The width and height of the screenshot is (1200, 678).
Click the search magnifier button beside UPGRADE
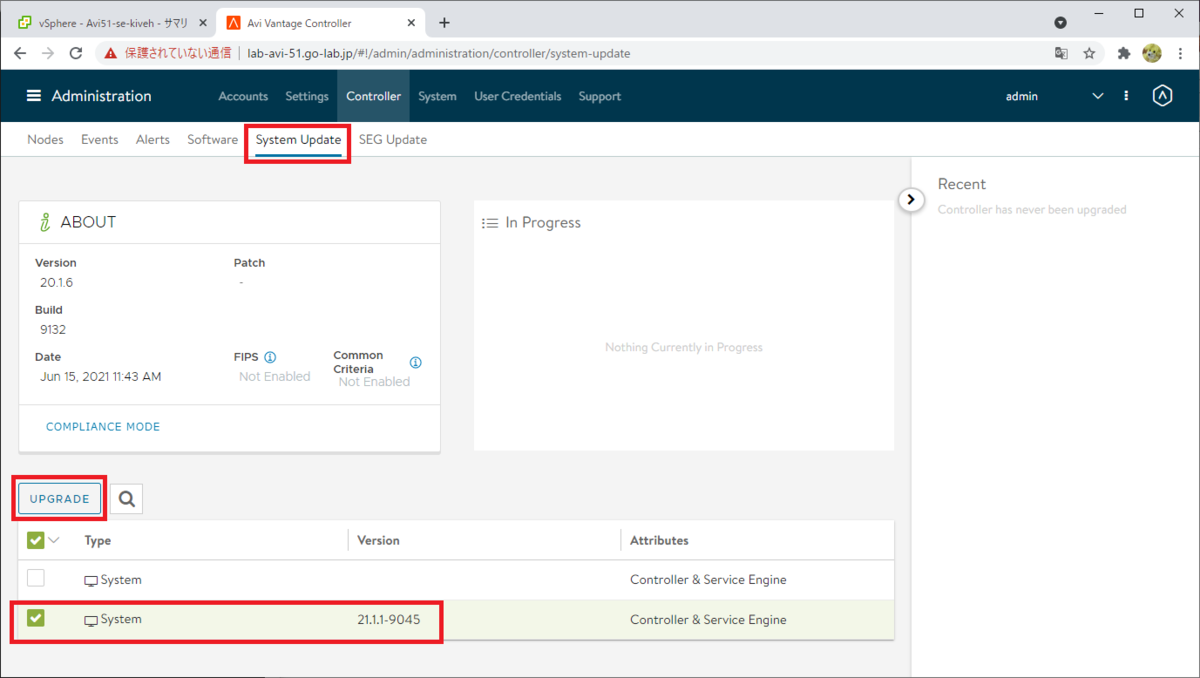point(126,499)
